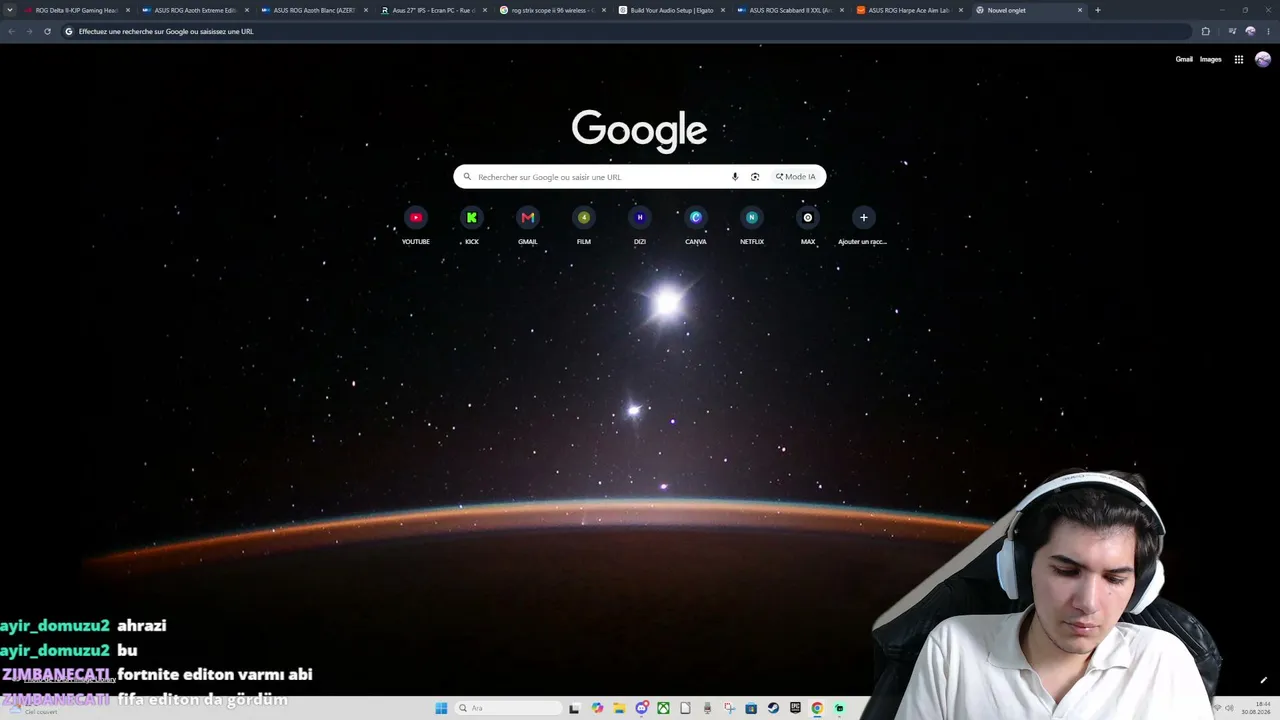Open a new tab with the plus button
Viewport: 1280px width, 720px height.
[1098, 10]
